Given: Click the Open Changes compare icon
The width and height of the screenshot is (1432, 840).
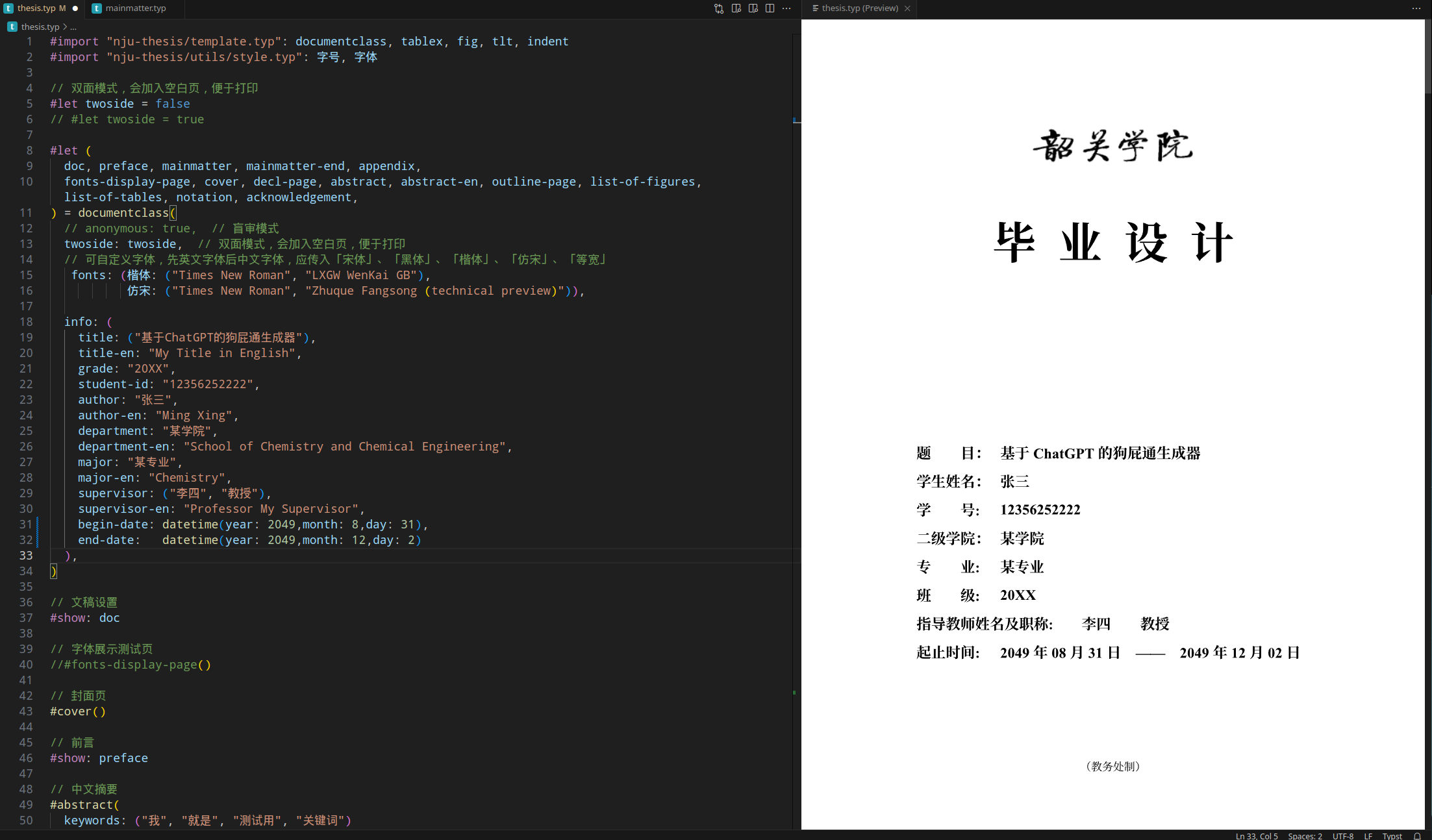Looking at the screenshot, I should click(x=719, y=8).
